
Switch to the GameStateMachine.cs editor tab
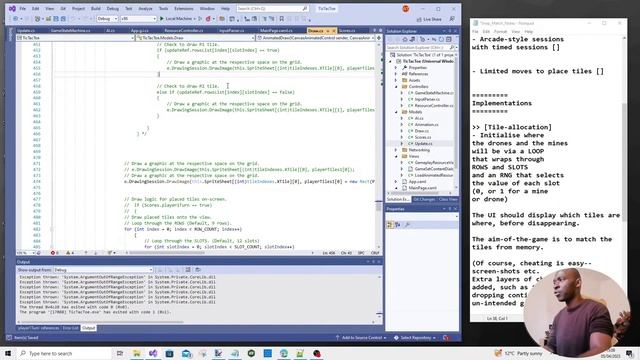click(70, 31)
